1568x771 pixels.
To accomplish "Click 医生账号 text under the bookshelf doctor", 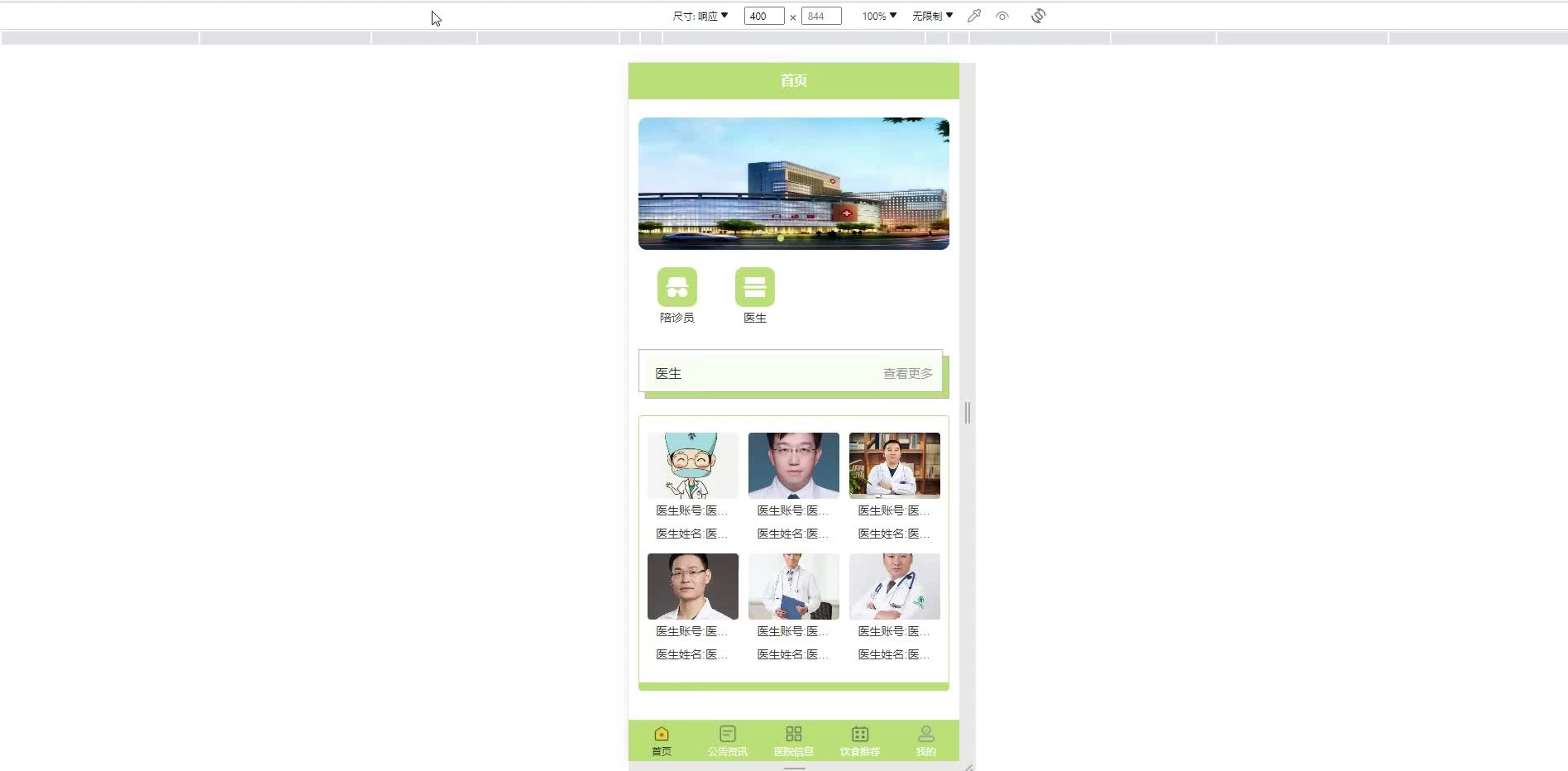I will click(894, 510).
